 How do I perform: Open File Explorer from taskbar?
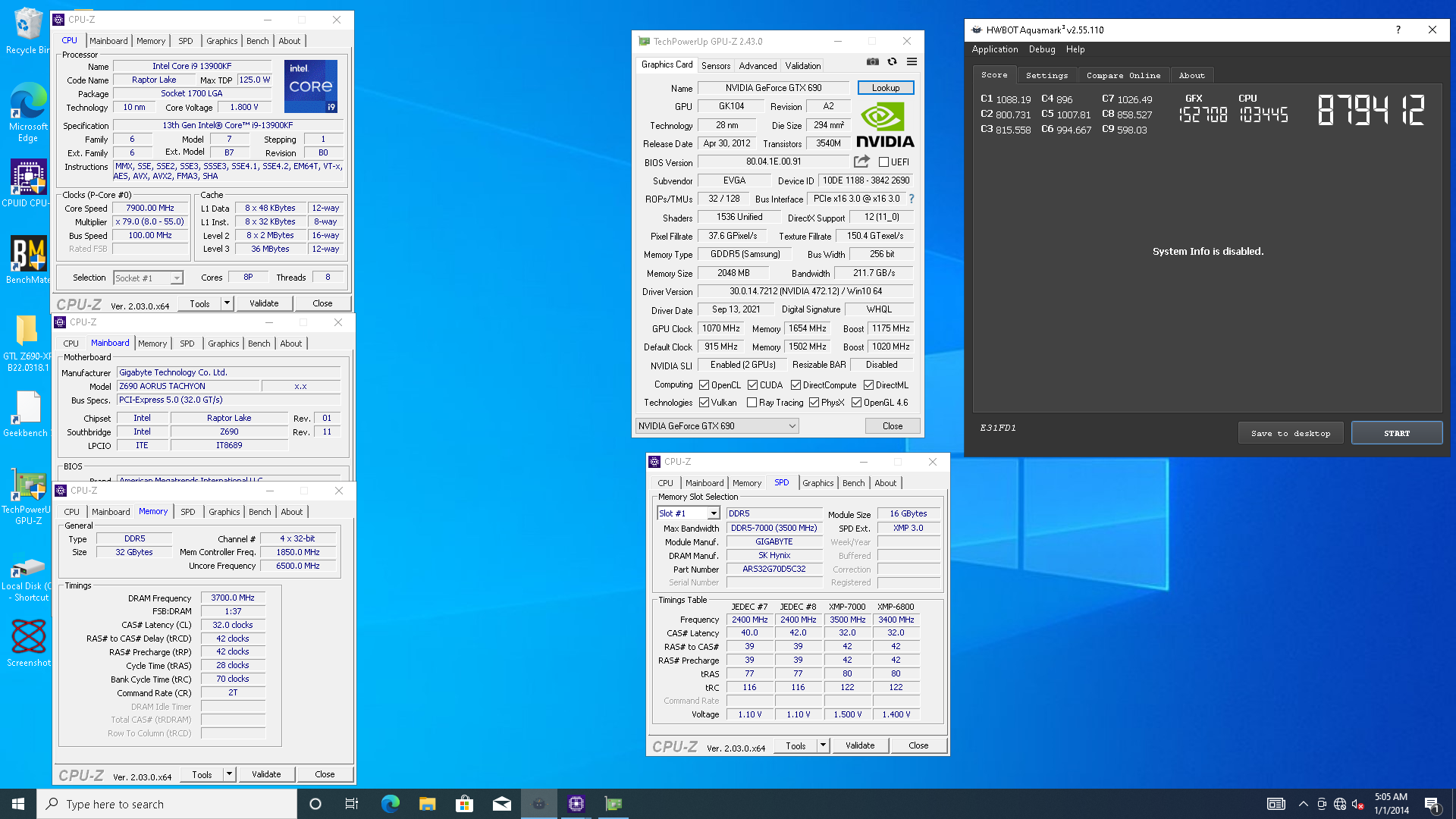[427, 804]
